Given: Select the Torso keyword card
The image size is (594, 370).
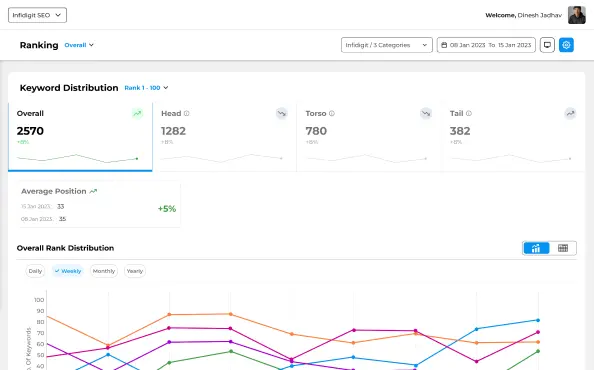Looking at the screenshot, I should coord(369,137).
